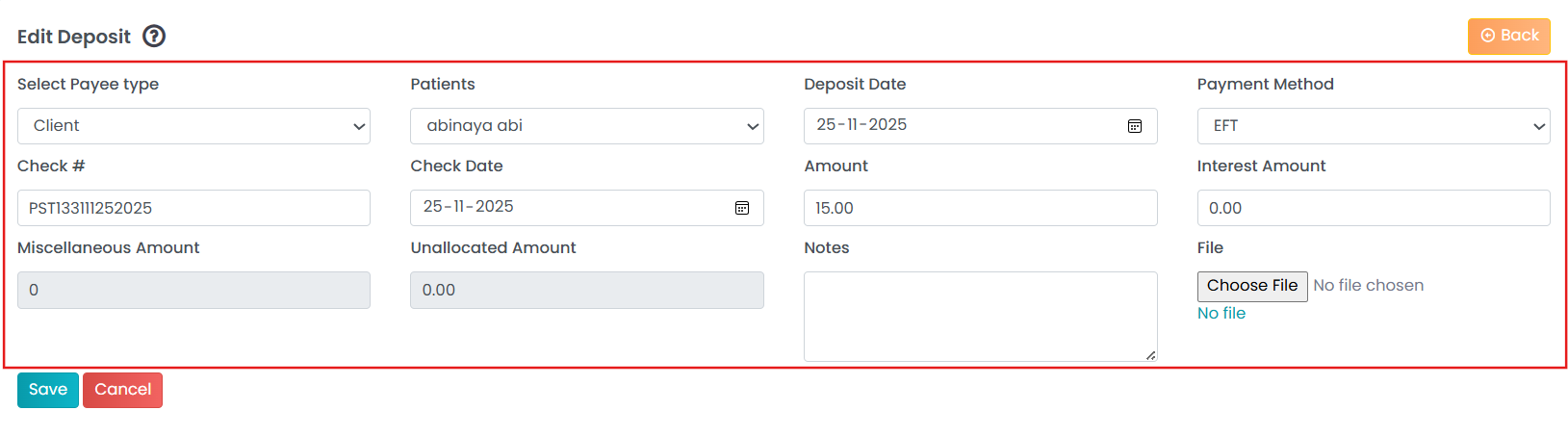Open the Deposit Date calendar picker

pyautogui.click(x=1135, y=126)
